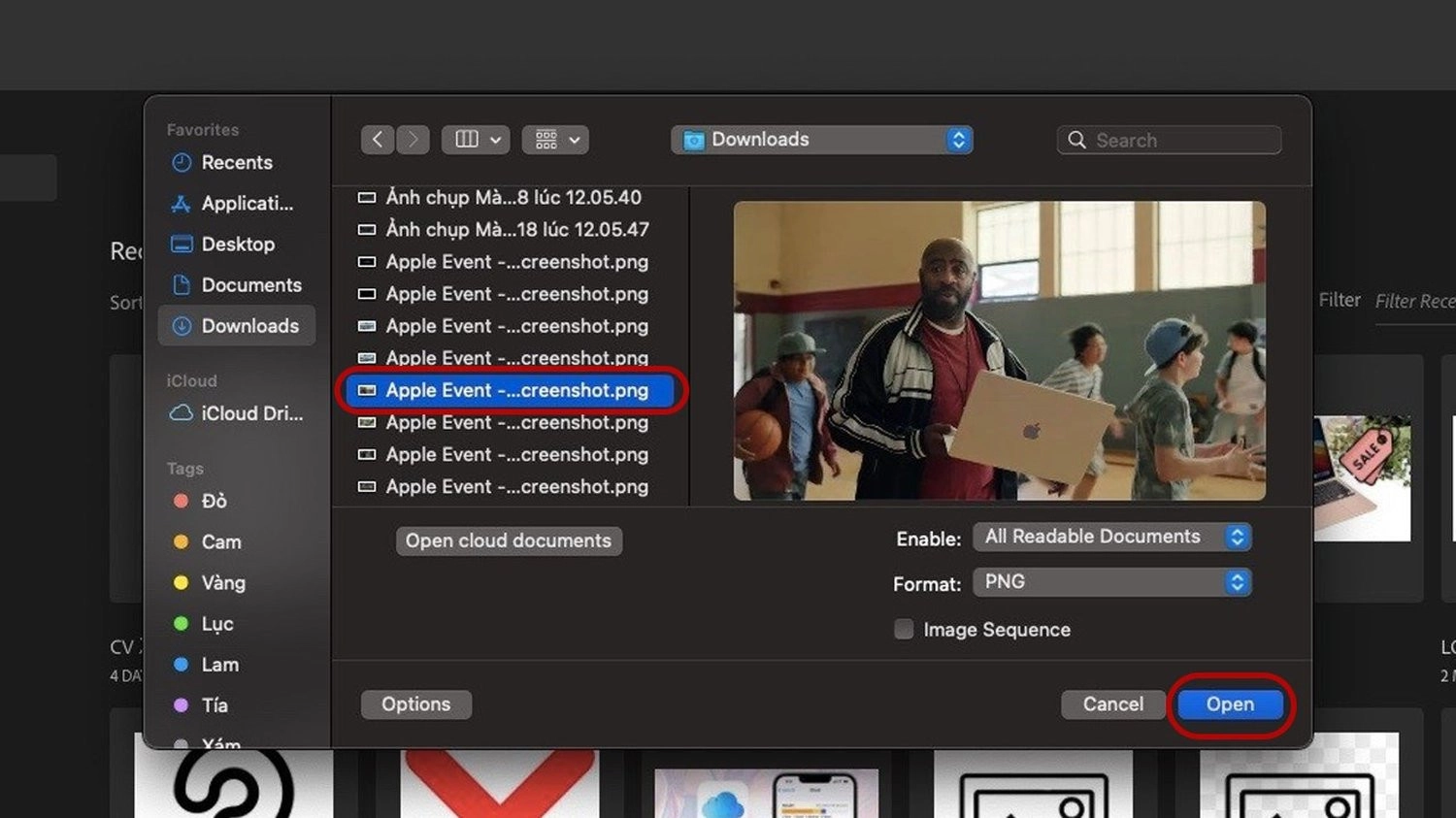Viewport: 1456px width, 818px height.
Task: Open the red chevron thumbnail in background window
Action: click(x=500, y=782)
